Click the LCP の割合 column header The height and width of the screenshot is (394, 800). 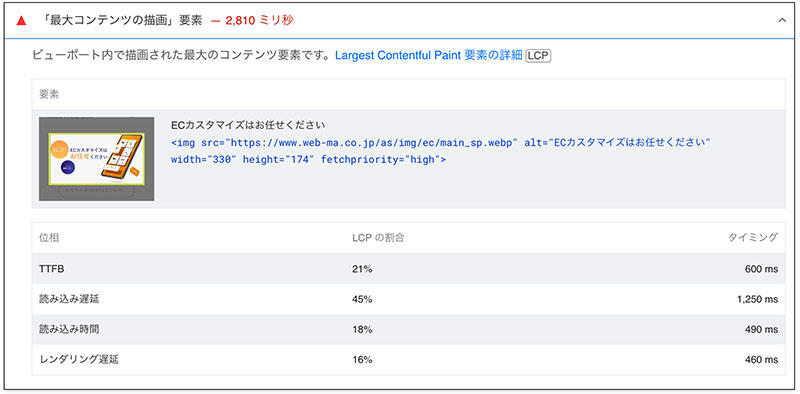tap(379, 237)
